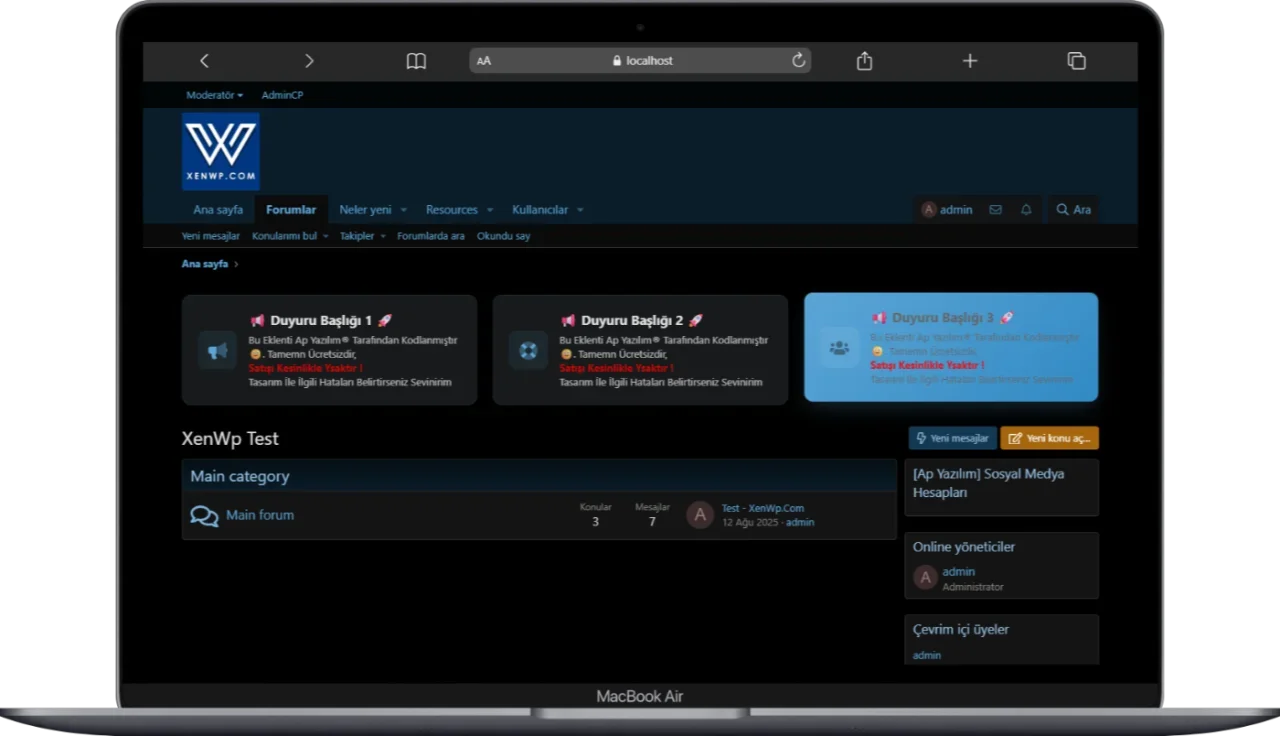Open the bookmarks book icon

416,61
